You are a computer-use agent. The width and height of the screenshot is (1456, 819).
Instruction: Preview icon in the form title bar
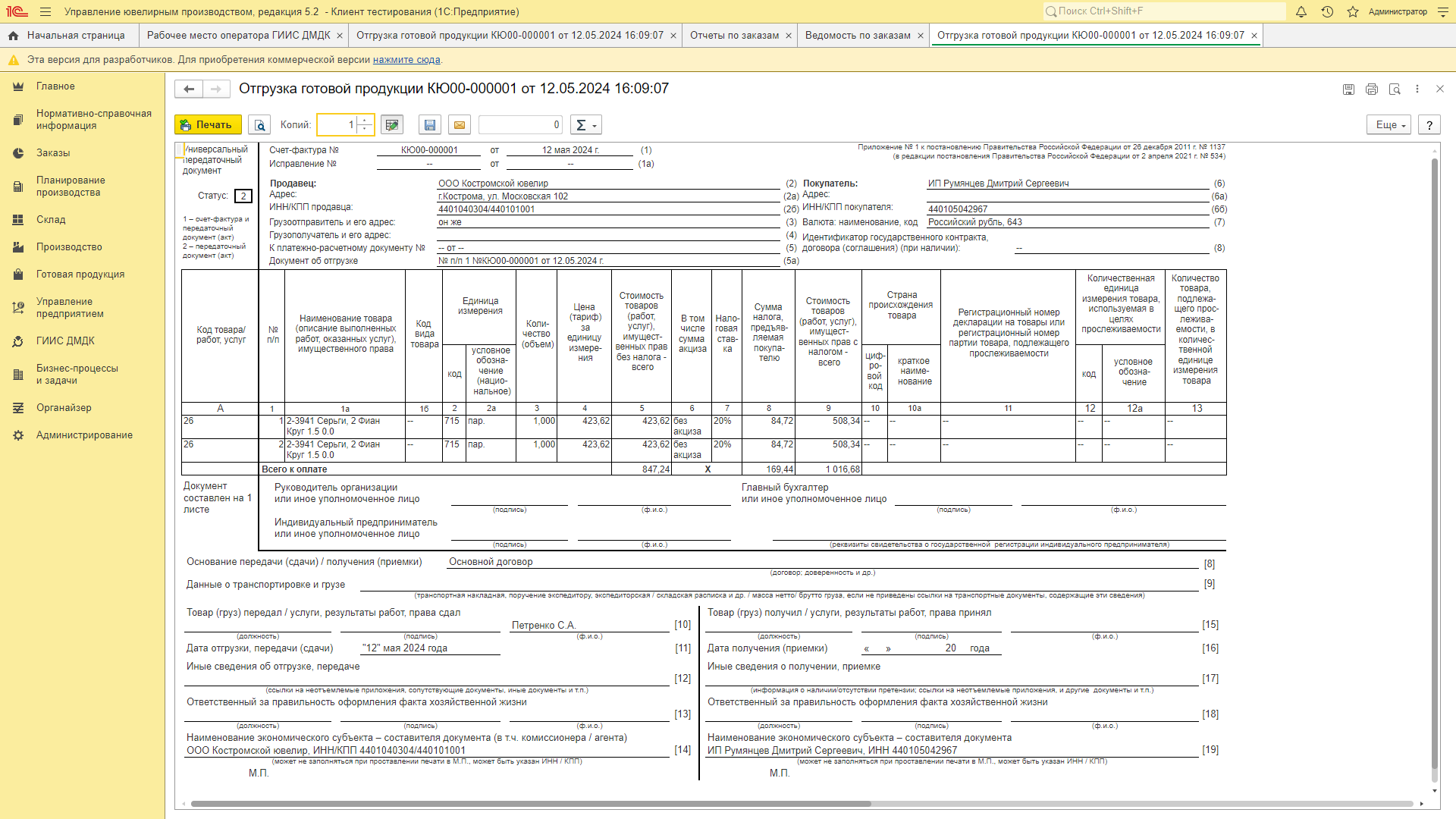pos(1395,89)
